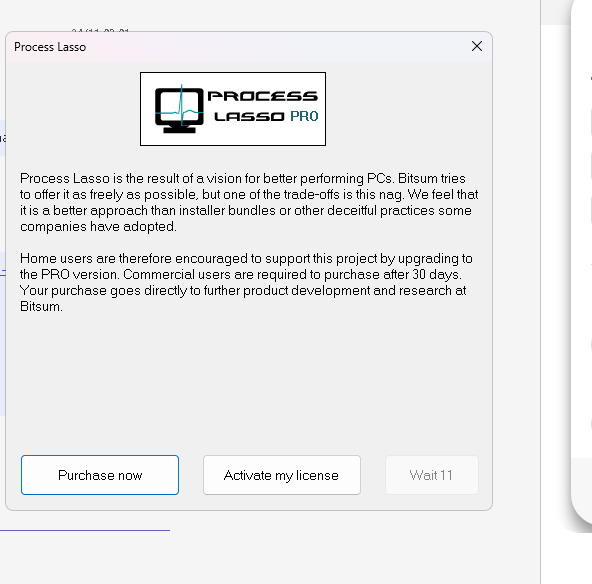Click the paragraph starting 'Process Lasso is the result'
Viewport: 592px width, 584px height.
tap(249, 202)
